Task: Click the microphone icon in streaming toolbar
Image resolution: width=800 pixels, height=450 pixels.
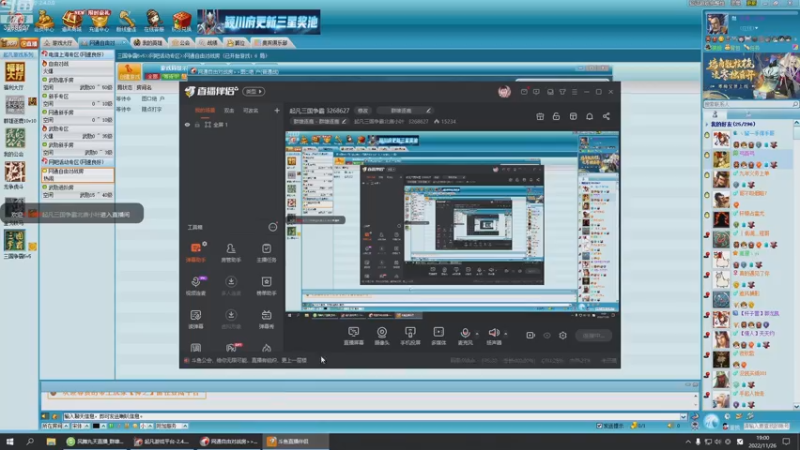Action: (465, 333)
